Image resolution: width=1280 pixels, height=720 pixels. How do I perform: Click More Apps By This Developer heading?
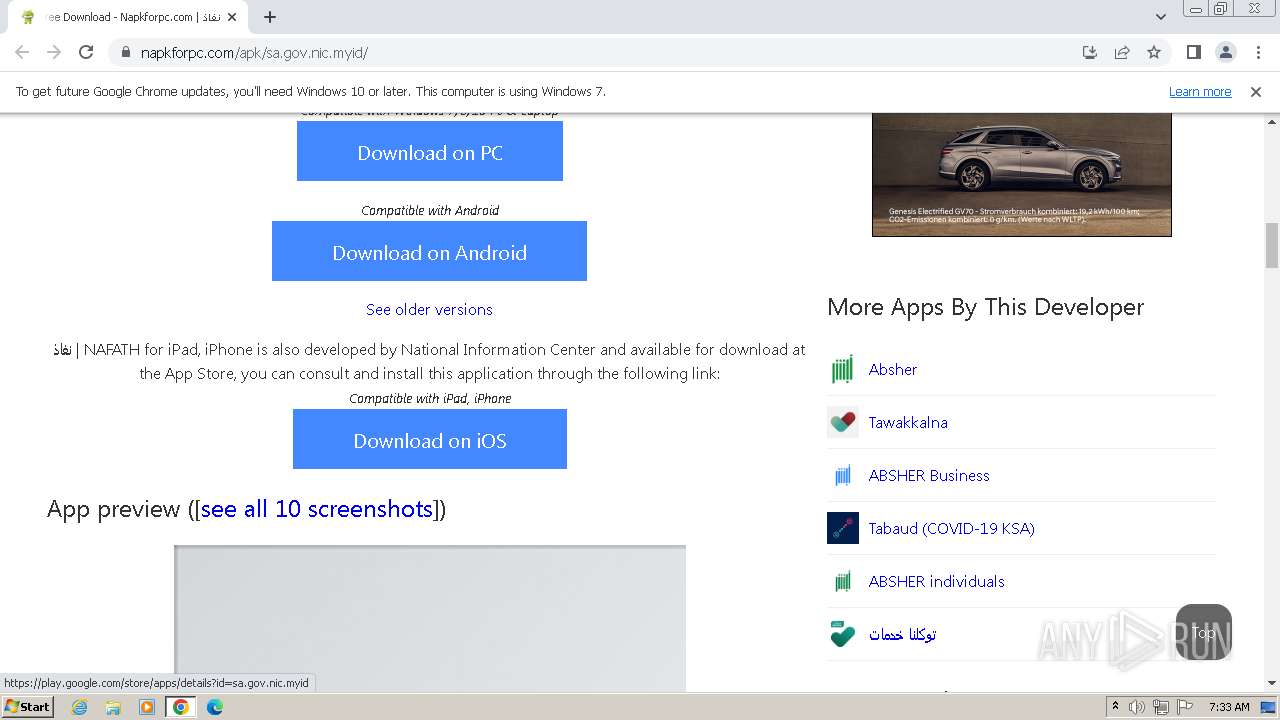click(985, 307)
